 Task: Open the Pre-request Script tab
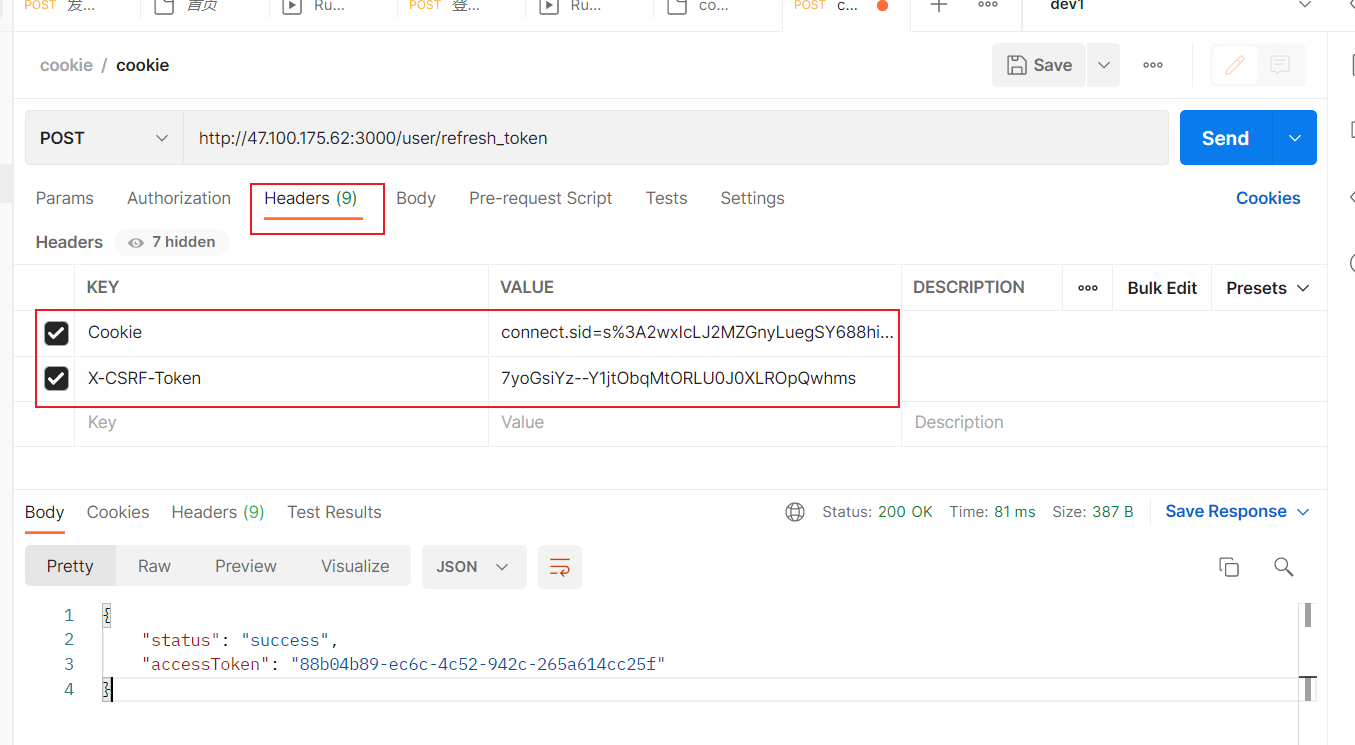pyautogui.click(x=541, y=198)
